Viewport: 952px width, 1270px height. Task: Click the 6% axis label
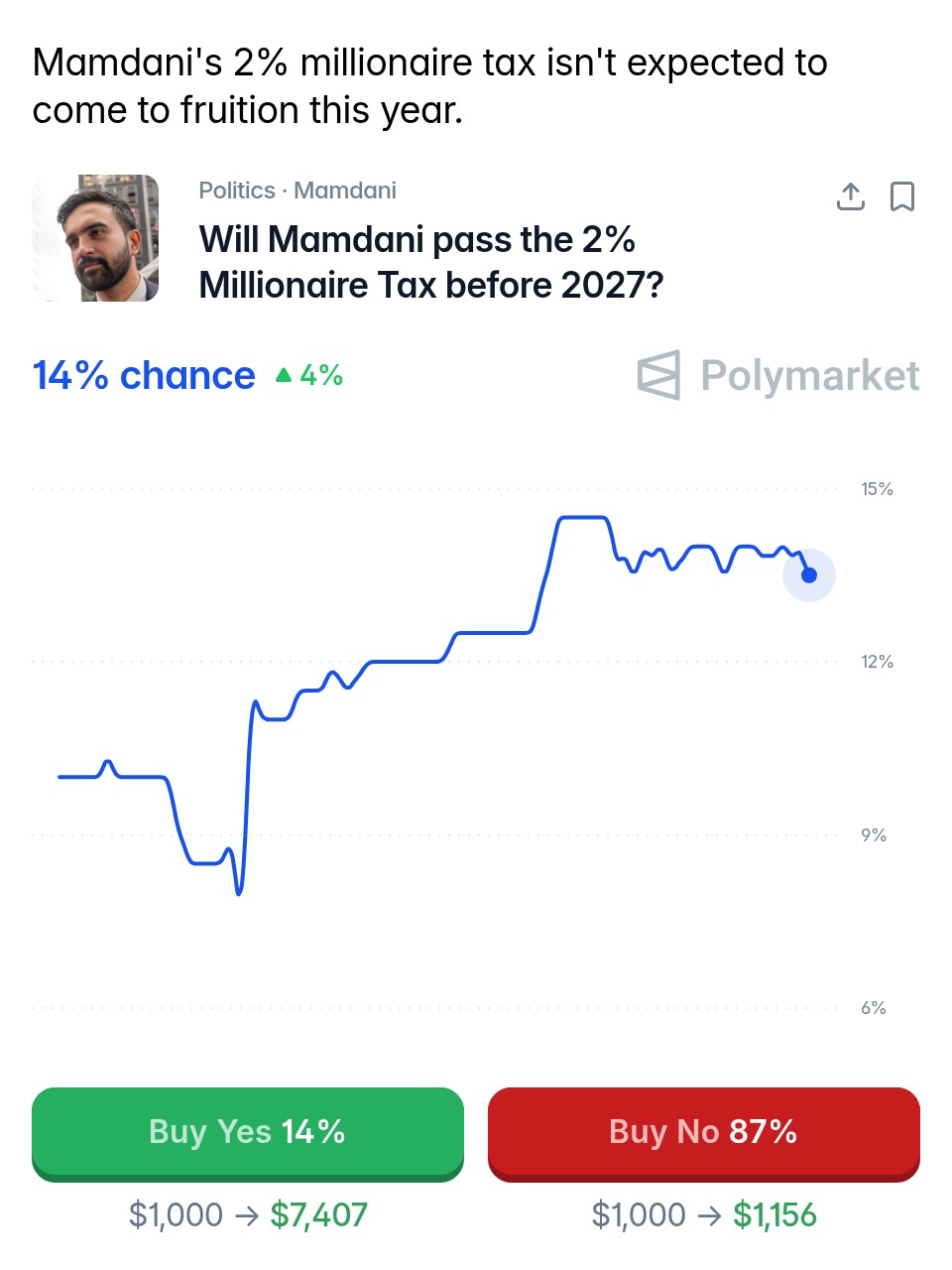coord(874,1008)
